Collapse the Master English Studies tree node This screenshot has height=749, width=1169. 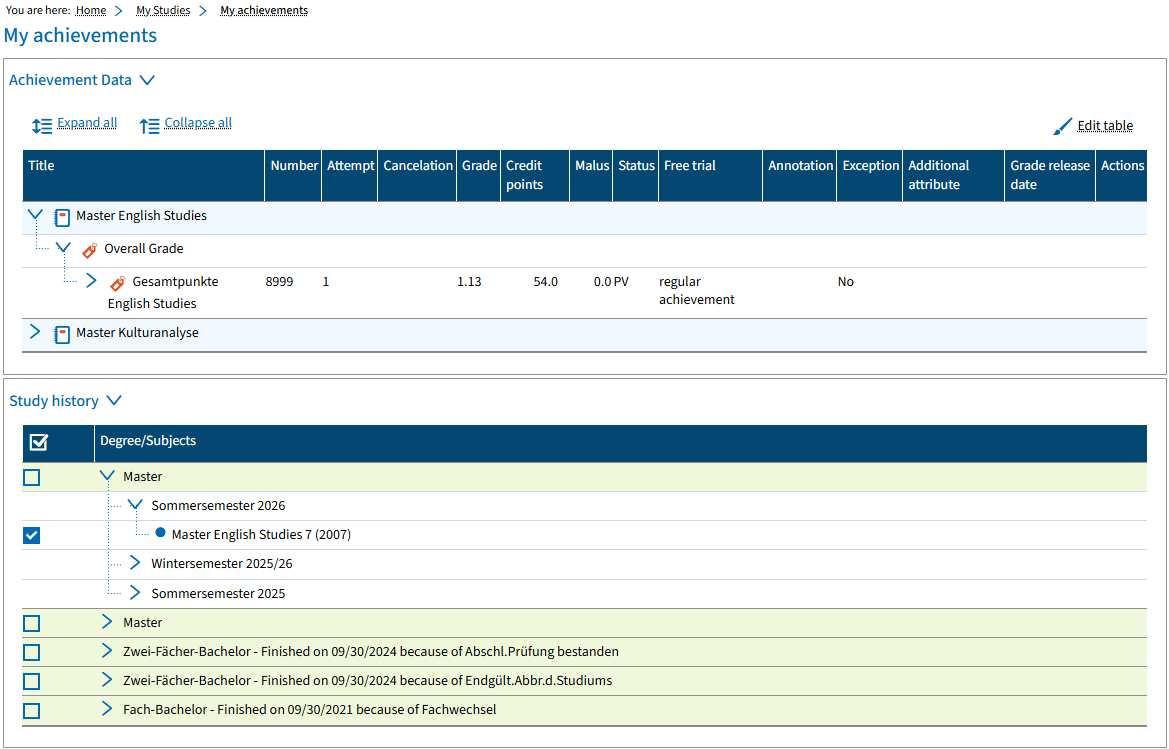(35, 215)
